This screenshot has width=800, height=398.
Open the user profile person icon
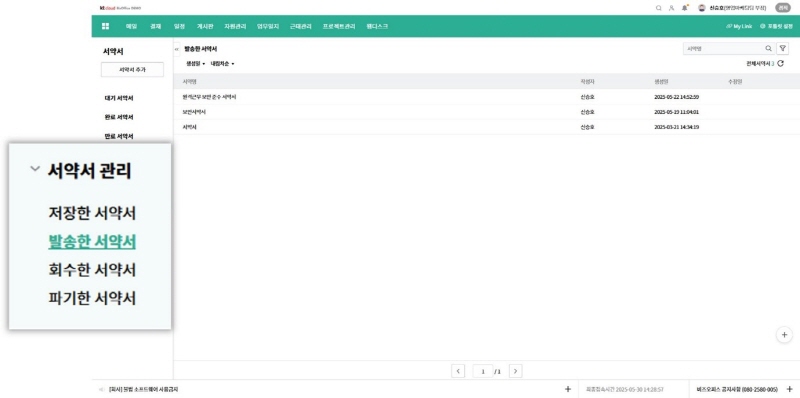click(x=671, y=8)
